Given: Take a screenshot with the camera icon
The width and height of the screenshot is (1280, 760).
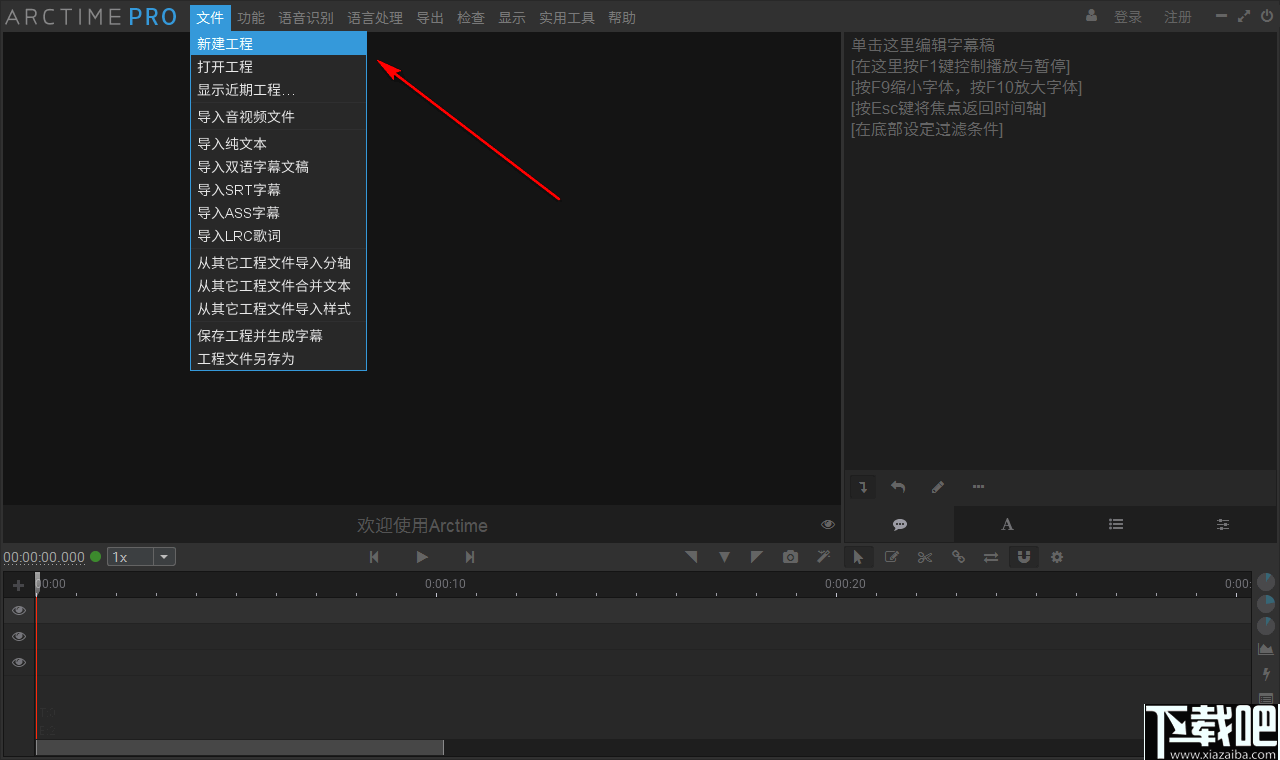Looking at the screenshot, I should coord(790,557).
